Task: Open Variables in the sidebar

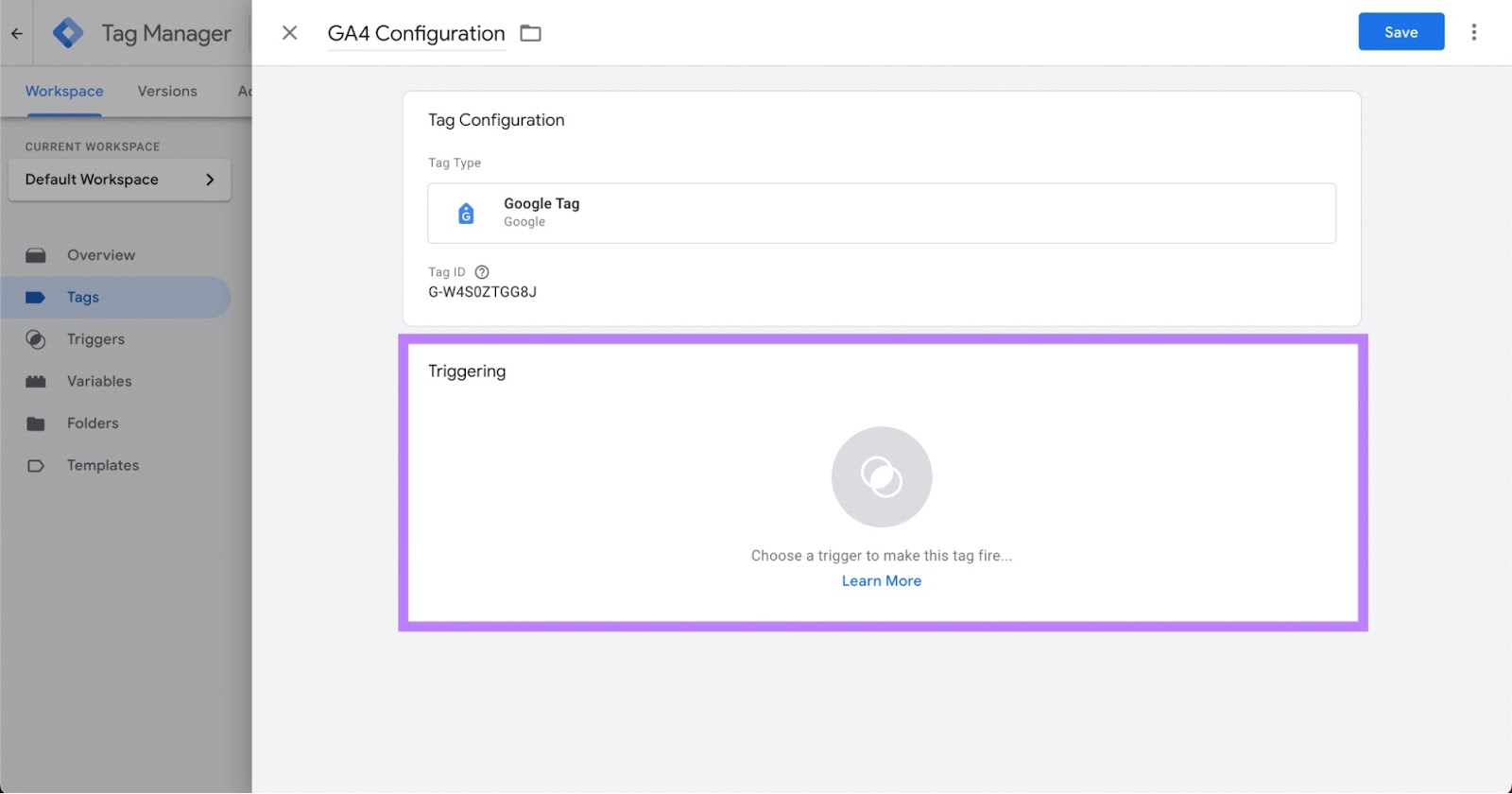Action: (x=99, y=382)
